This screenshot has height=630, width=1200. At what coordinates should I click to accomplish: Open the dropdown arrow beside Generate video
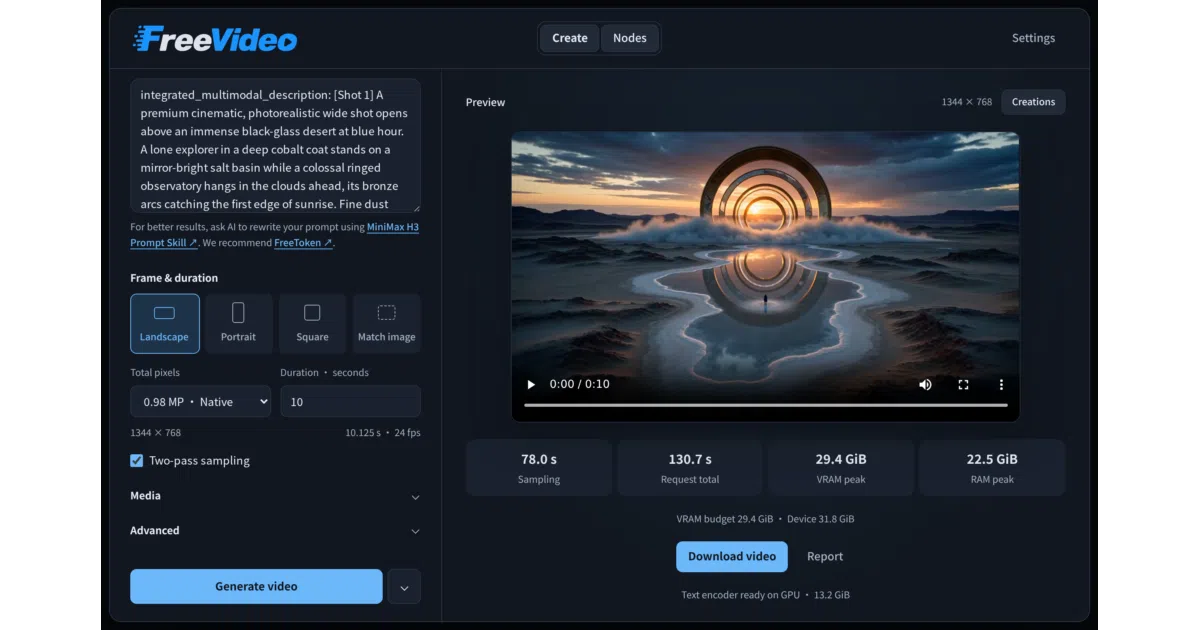[x=404, y=587]
